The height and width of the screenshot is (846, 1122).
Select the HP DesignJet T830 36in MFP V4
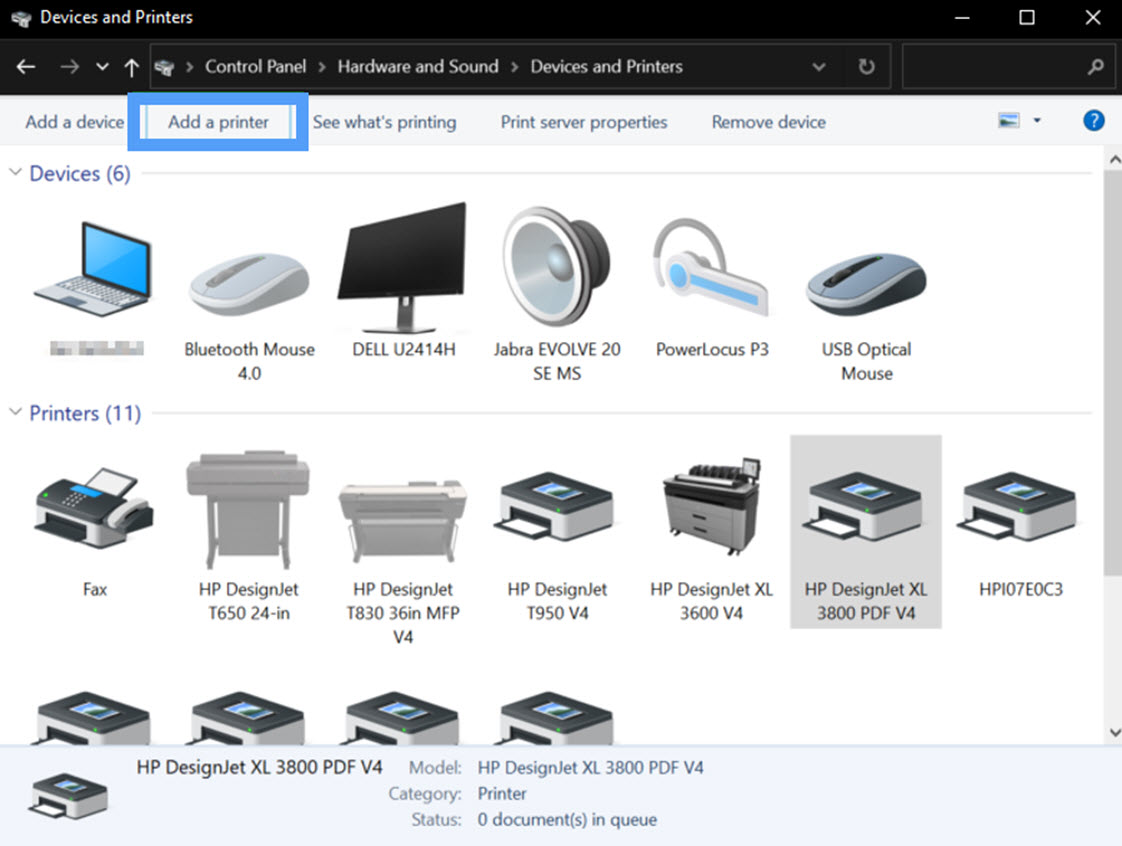click(x=403, y=521)
